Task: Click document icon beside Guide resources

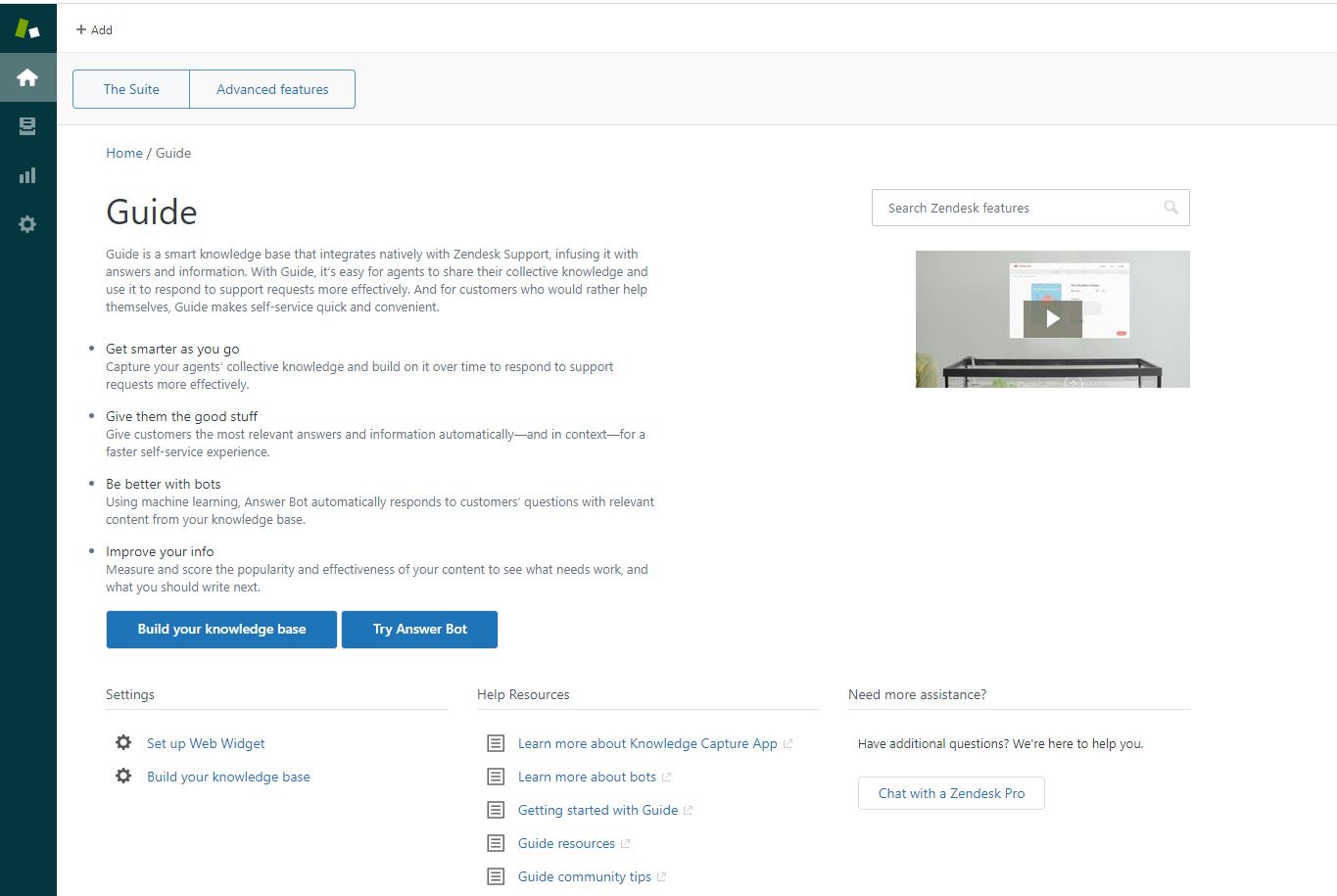Action: (496, 843)
